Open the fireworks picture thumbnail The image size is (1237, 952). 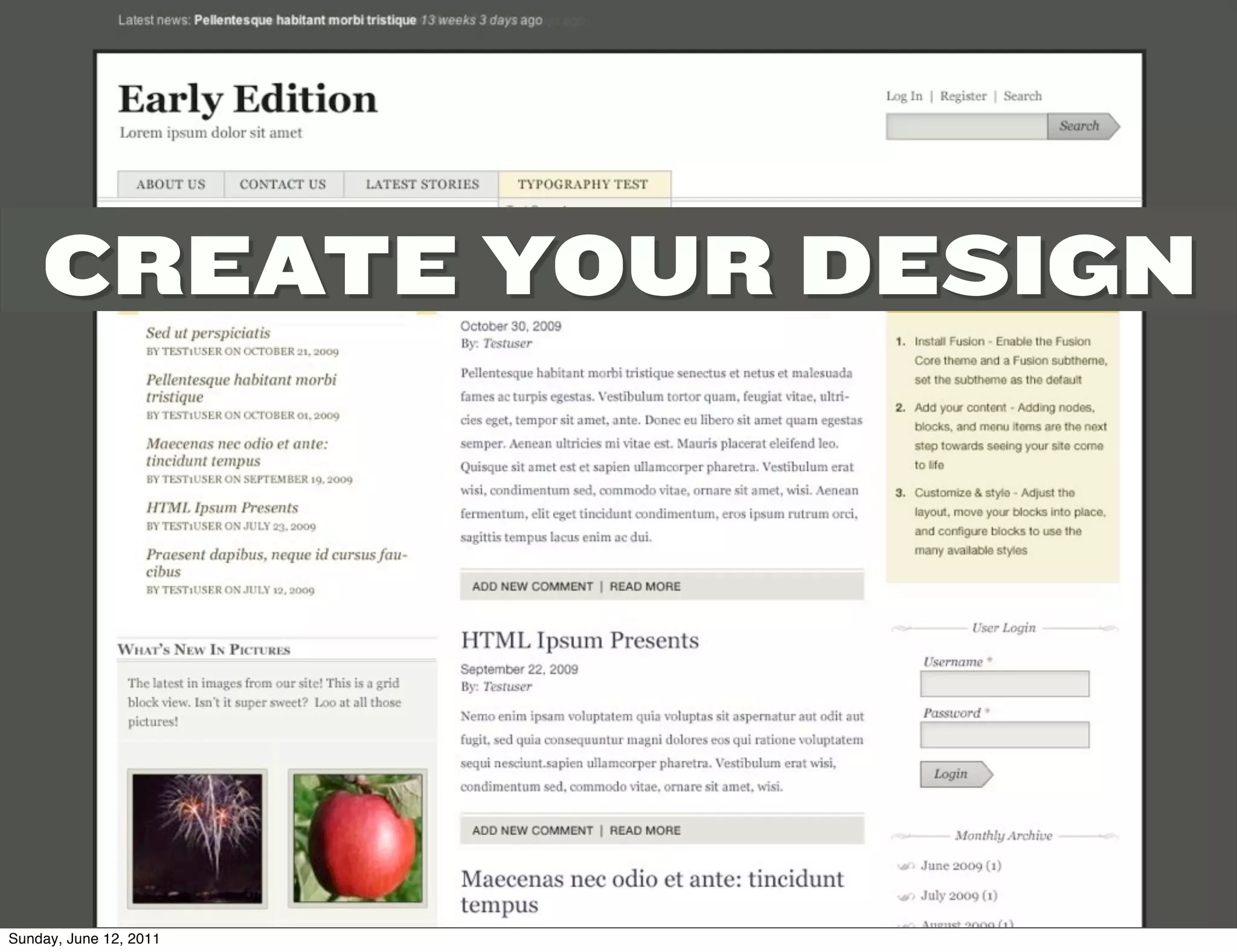click(197, 838)
